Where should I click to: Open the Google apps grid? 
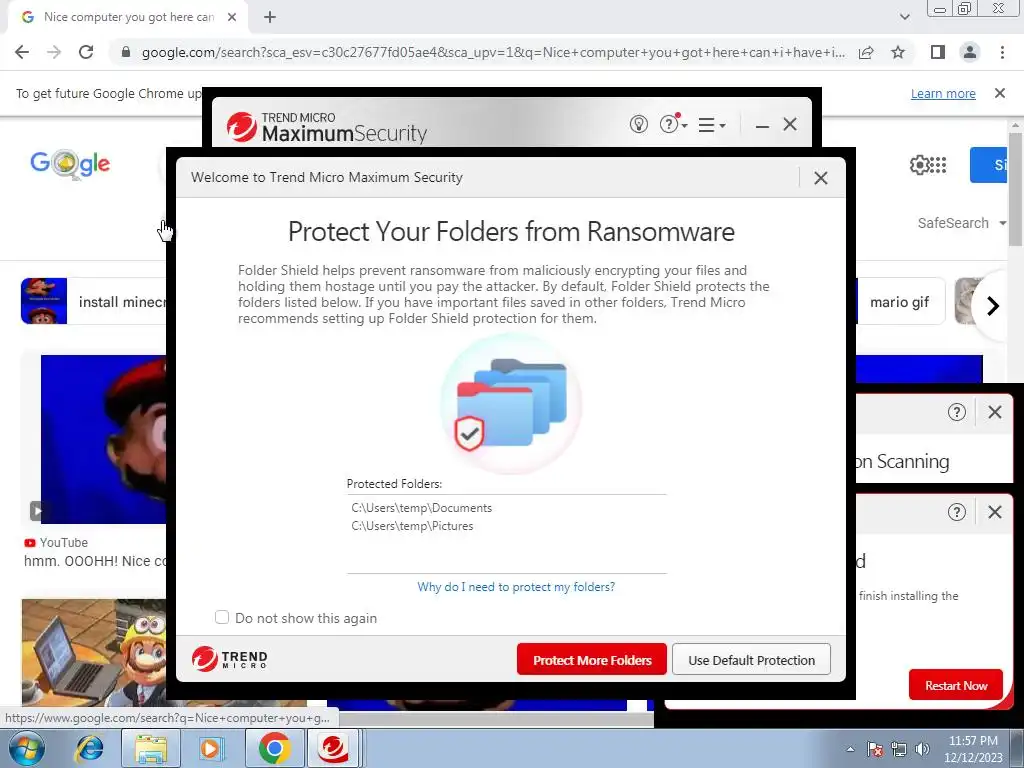938,165
